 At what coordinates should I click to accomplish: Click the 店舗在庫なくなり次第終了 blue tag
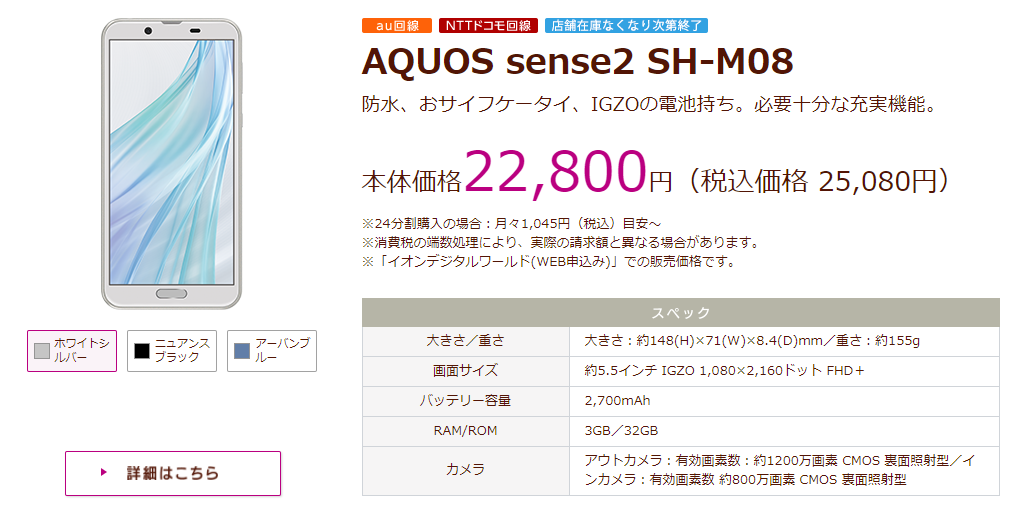pyautogui.click(x=626, y=25)
